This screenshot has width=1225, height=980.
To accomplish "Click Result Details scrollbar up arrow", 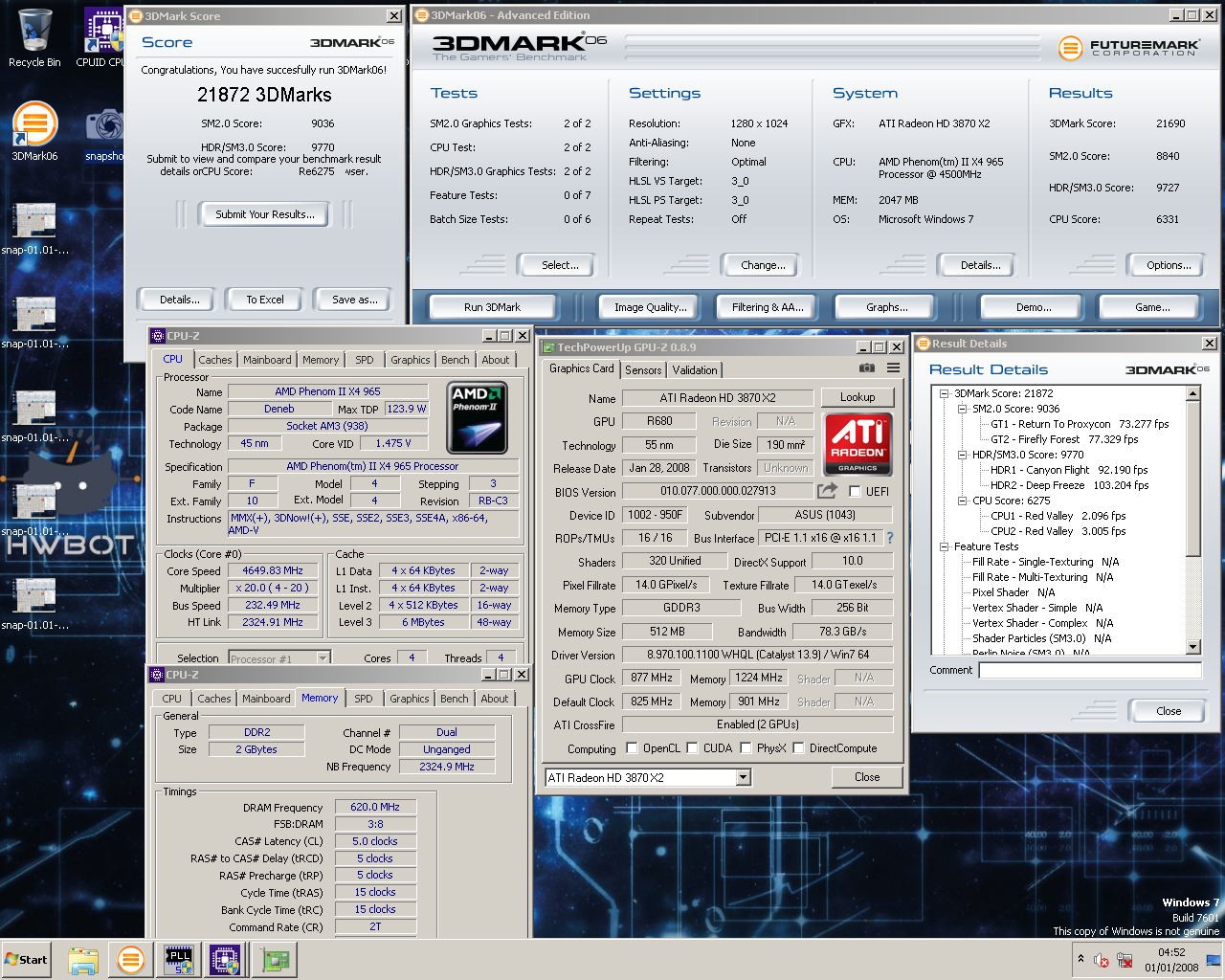I will (x=1193, y=393).
